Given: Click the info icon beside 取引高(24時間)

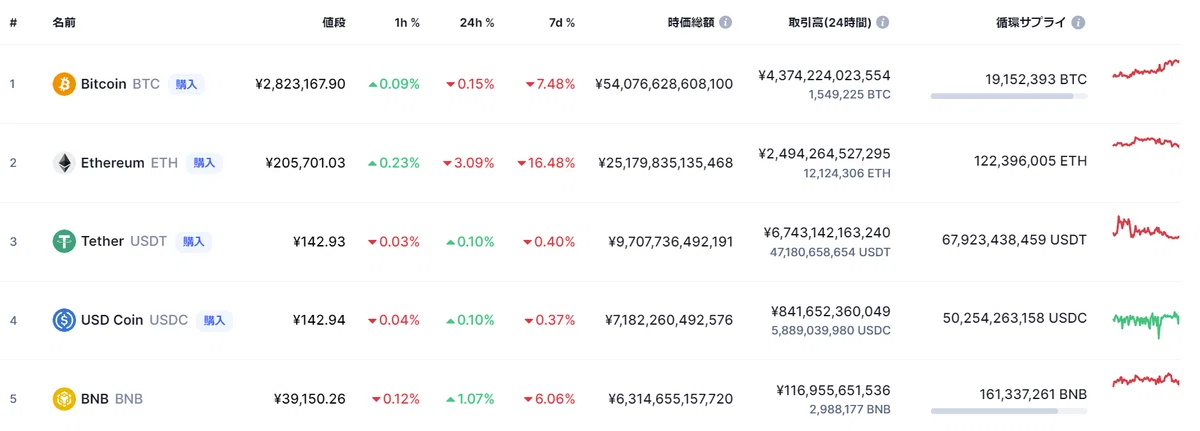Looking at the screenshot, I should 883,22.
